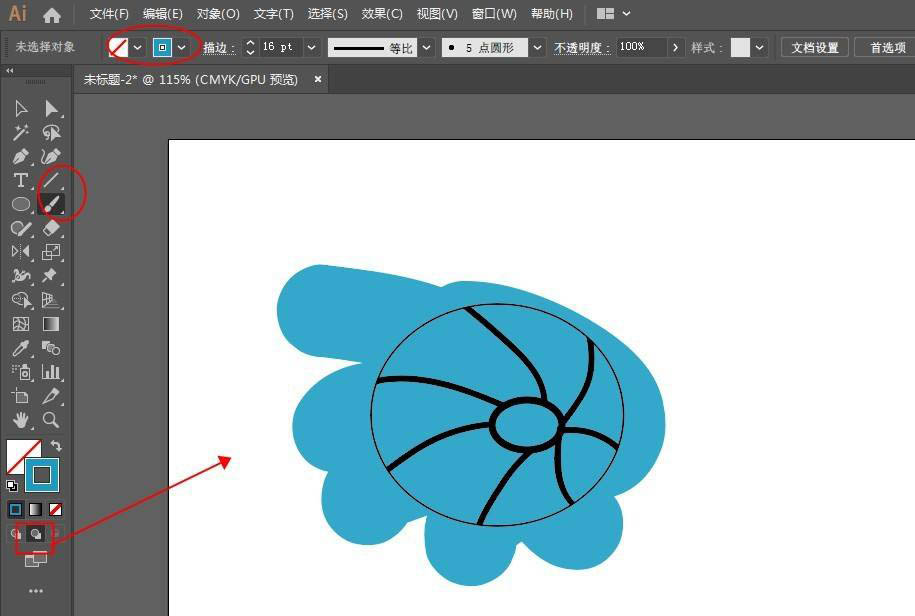Screen dimensions: 915x616
Task: Pick the Hand tool
Action: pos(21,419)
